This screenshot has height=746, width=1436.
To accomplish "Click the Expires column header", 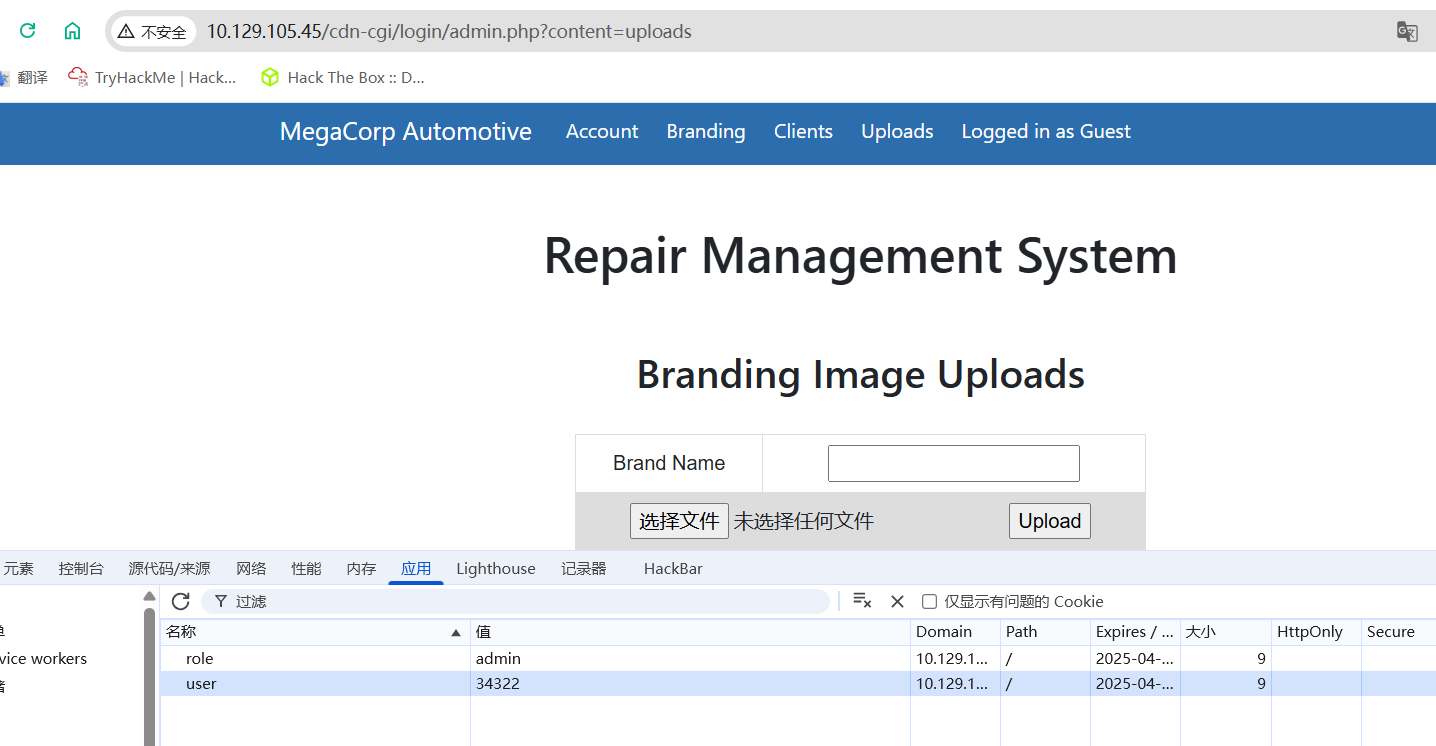I will [x=1135, y=632].
